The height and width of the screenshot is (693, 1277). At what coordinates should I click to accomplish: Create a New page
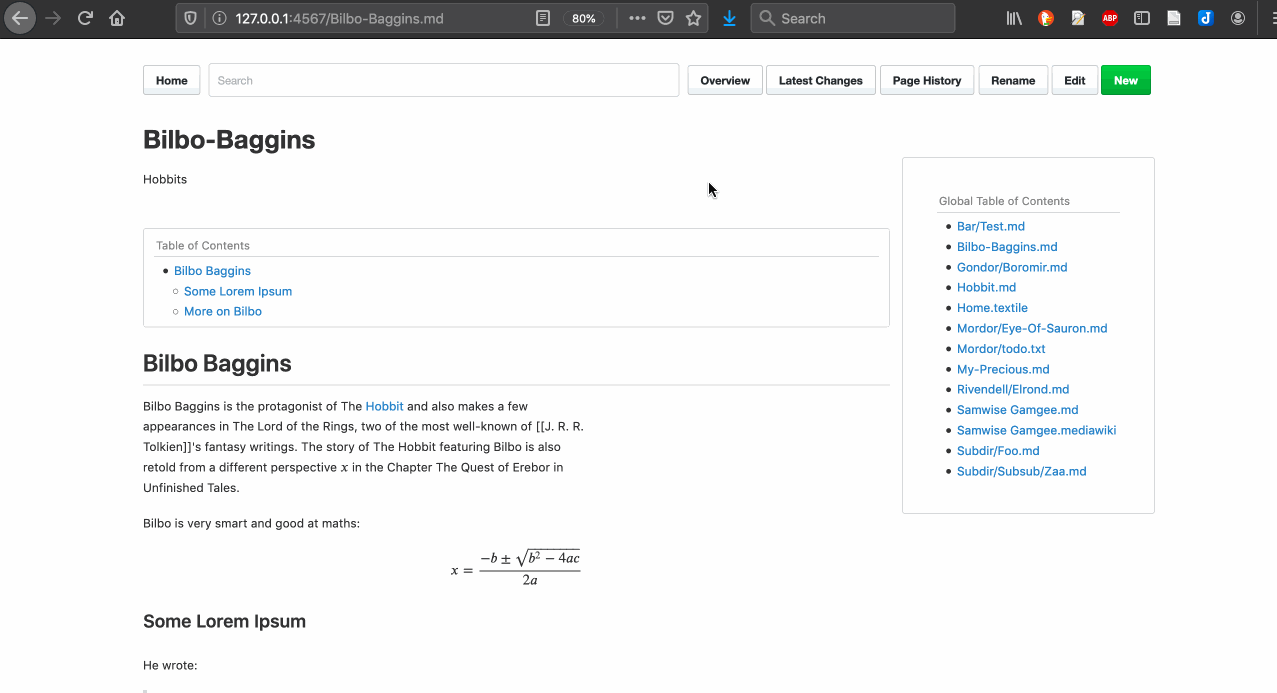click(x=1126, y=81)
